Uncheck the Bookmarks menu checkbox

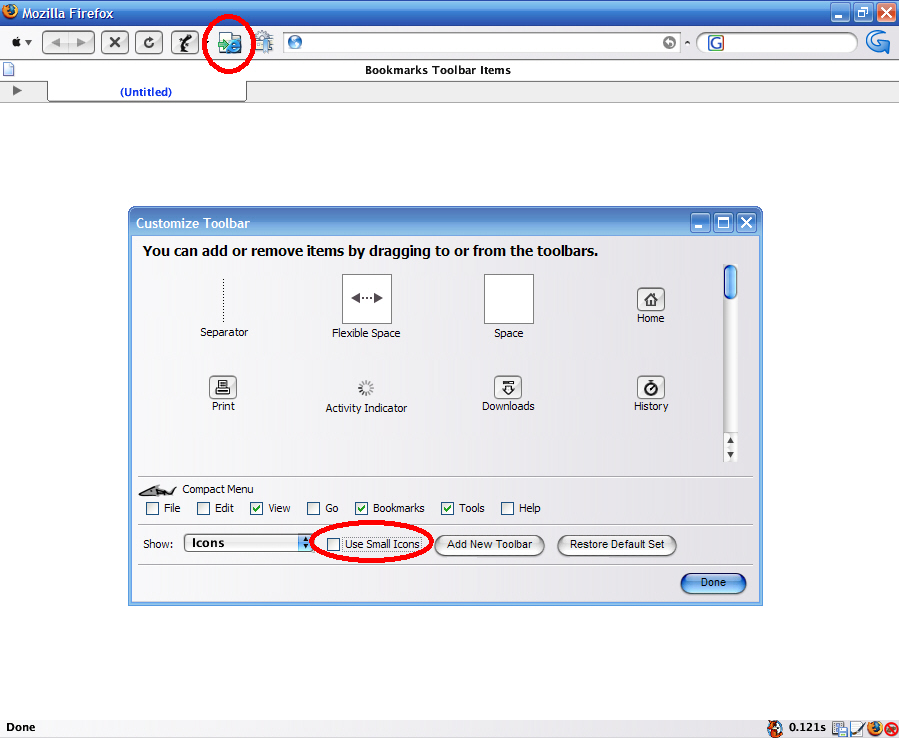click(x=361, y=509)
